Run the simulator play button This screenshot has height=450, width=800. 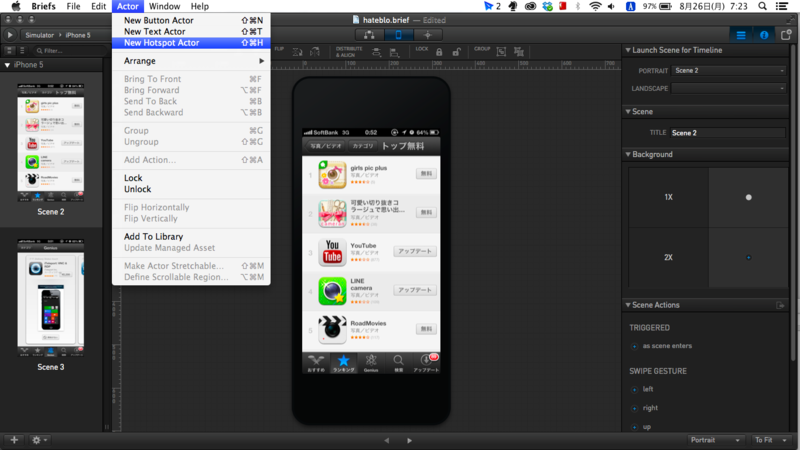10,35
